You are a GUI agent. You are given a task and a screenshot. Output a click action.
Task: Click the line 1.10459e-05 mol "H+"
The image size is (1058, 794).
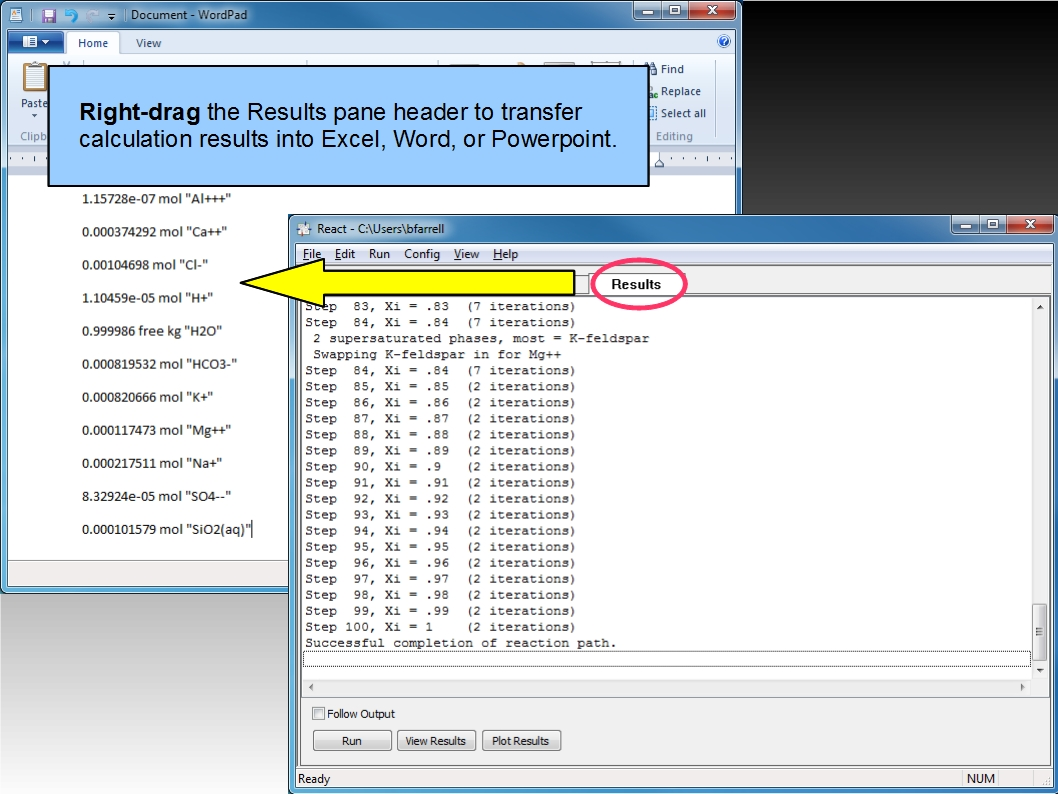pos(148,297)
